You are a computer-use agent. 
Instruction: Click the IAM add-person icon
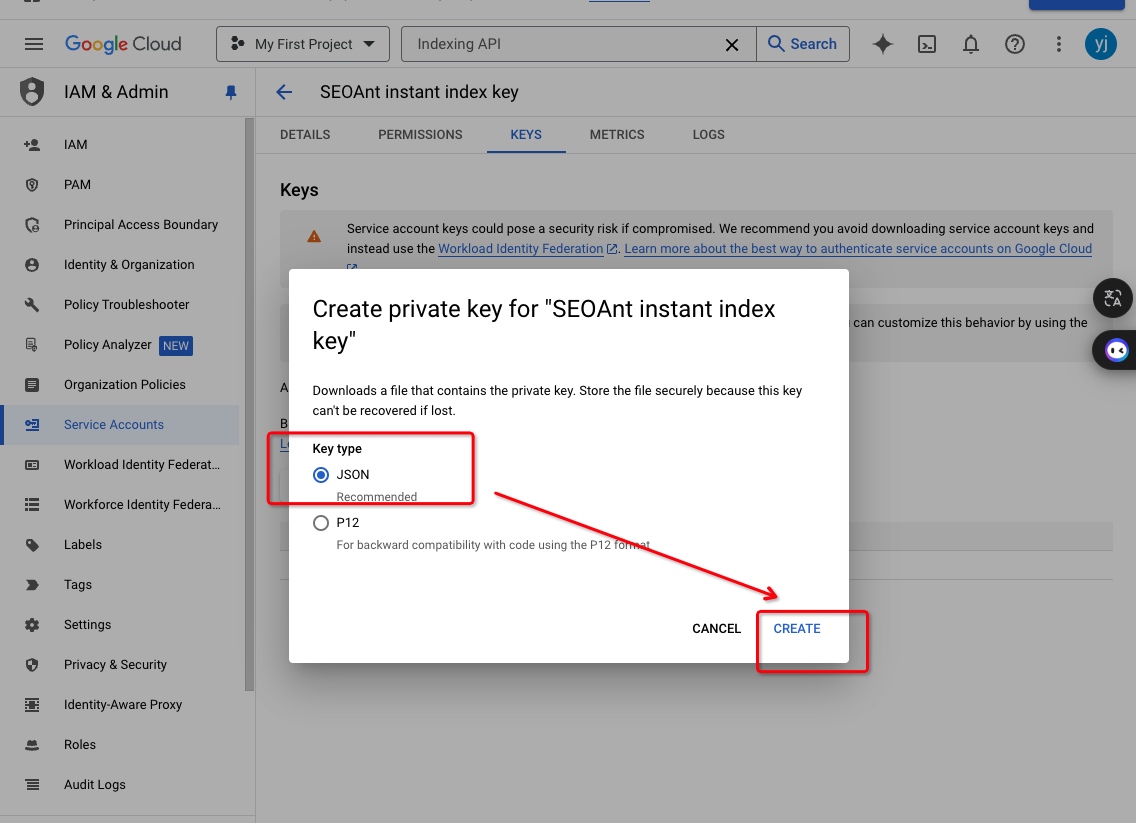[x=32, y=145]
